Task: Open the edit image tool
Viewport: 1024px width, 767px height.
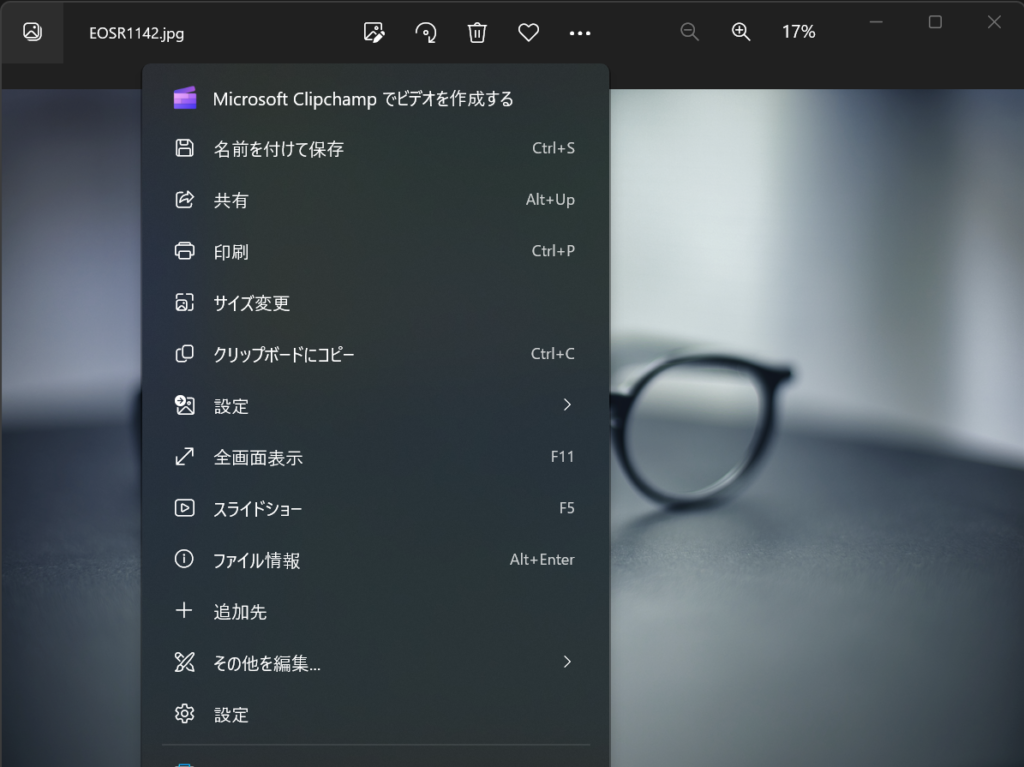Action: coord(374,32)
